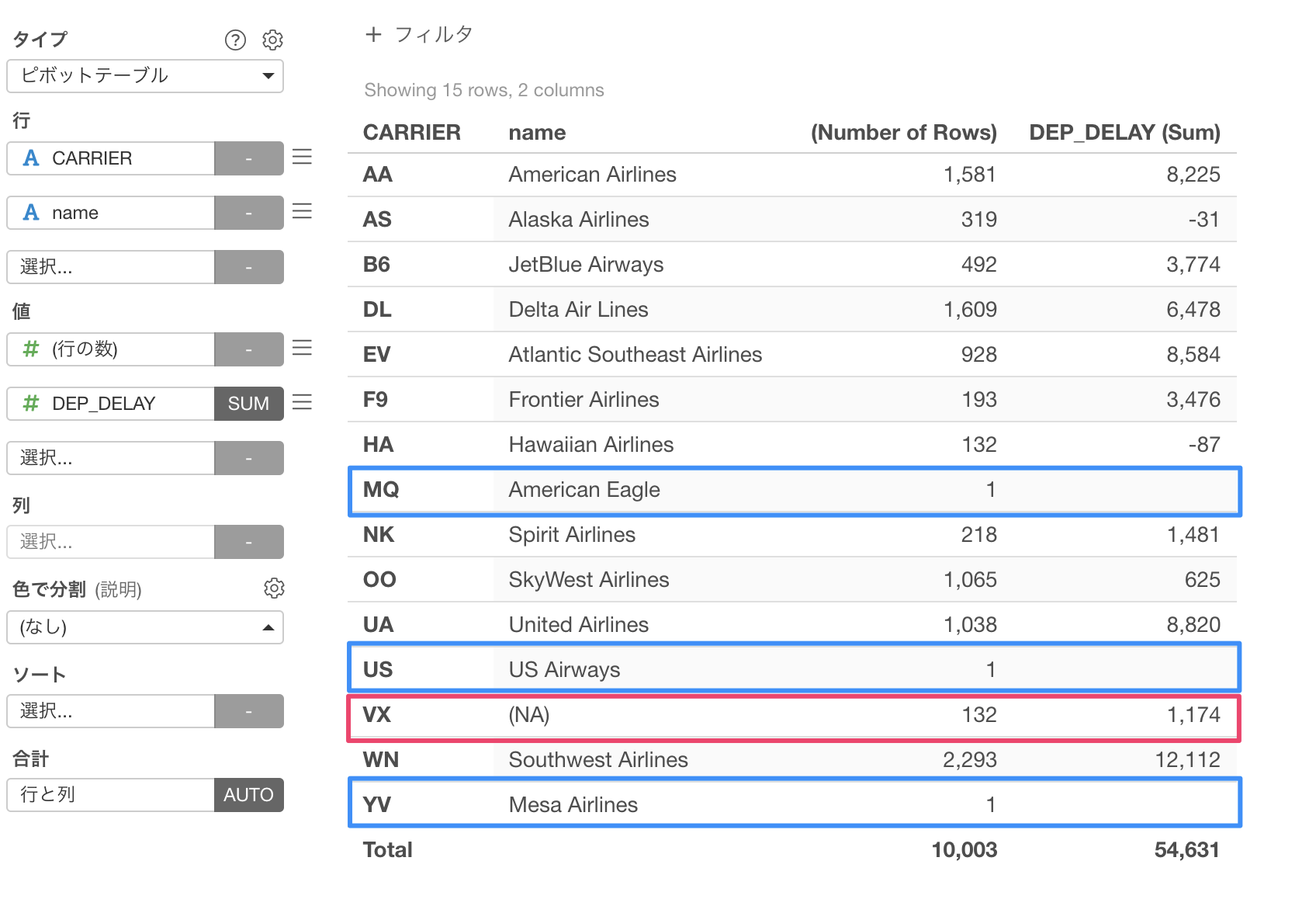Select the US Airways name cell
The height and width of the screenshot is (913, 1316).
(x=565, y=669)
